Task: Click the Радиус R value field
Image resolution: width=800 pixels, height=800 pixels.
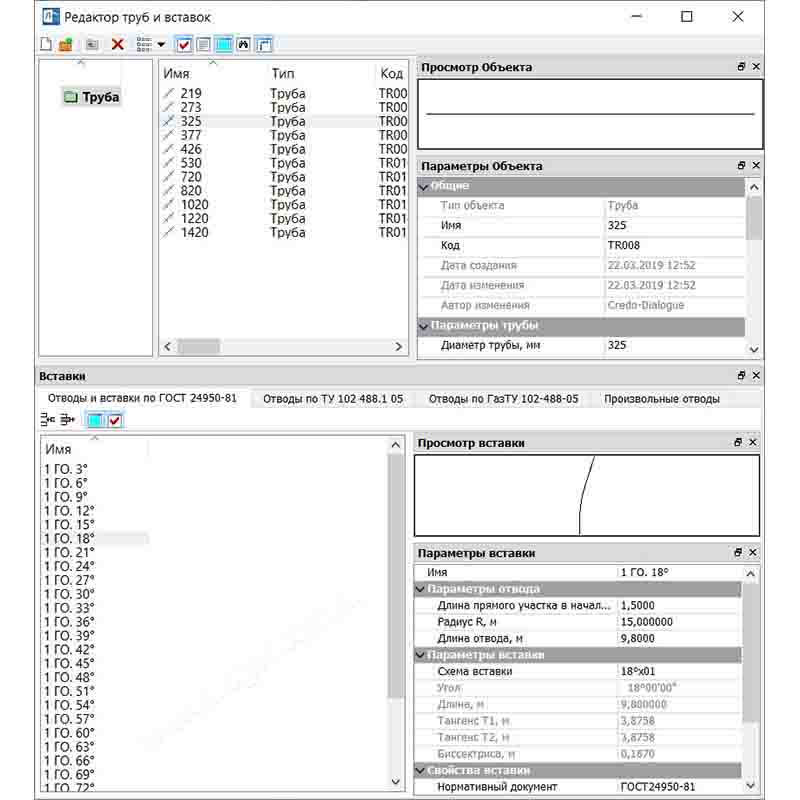Action: [680, 622]
